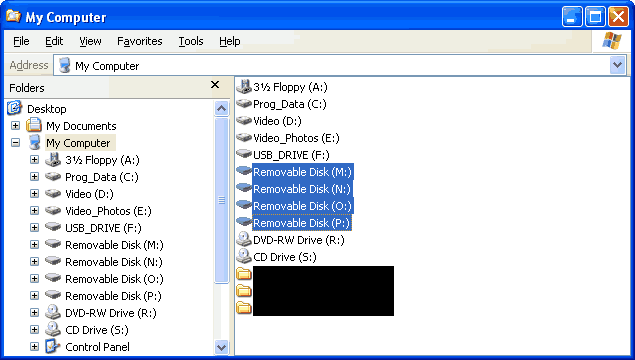This screenshot has width=635, height=360.
Task: Click folder tree scrollbar up arrow
Action: [x=222, y=109]
